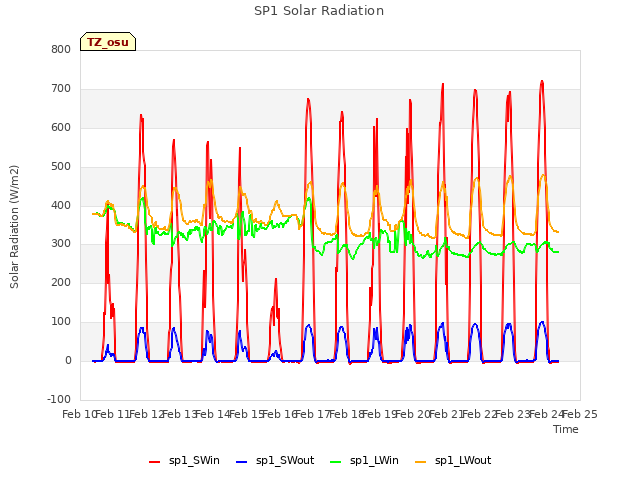Click the 100 y-axis tick label
The height and width of the screenshot is (480, 640).
click(61, 322)
